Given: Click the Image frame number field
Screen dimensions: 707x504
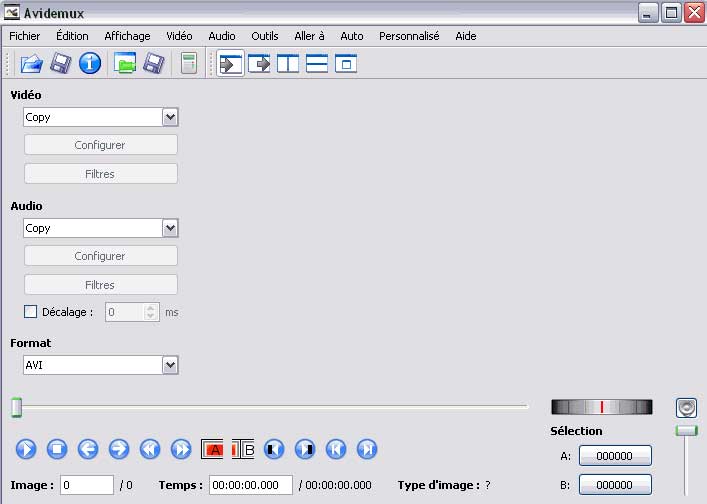Looking at the screenshot, I should (87, 485).
